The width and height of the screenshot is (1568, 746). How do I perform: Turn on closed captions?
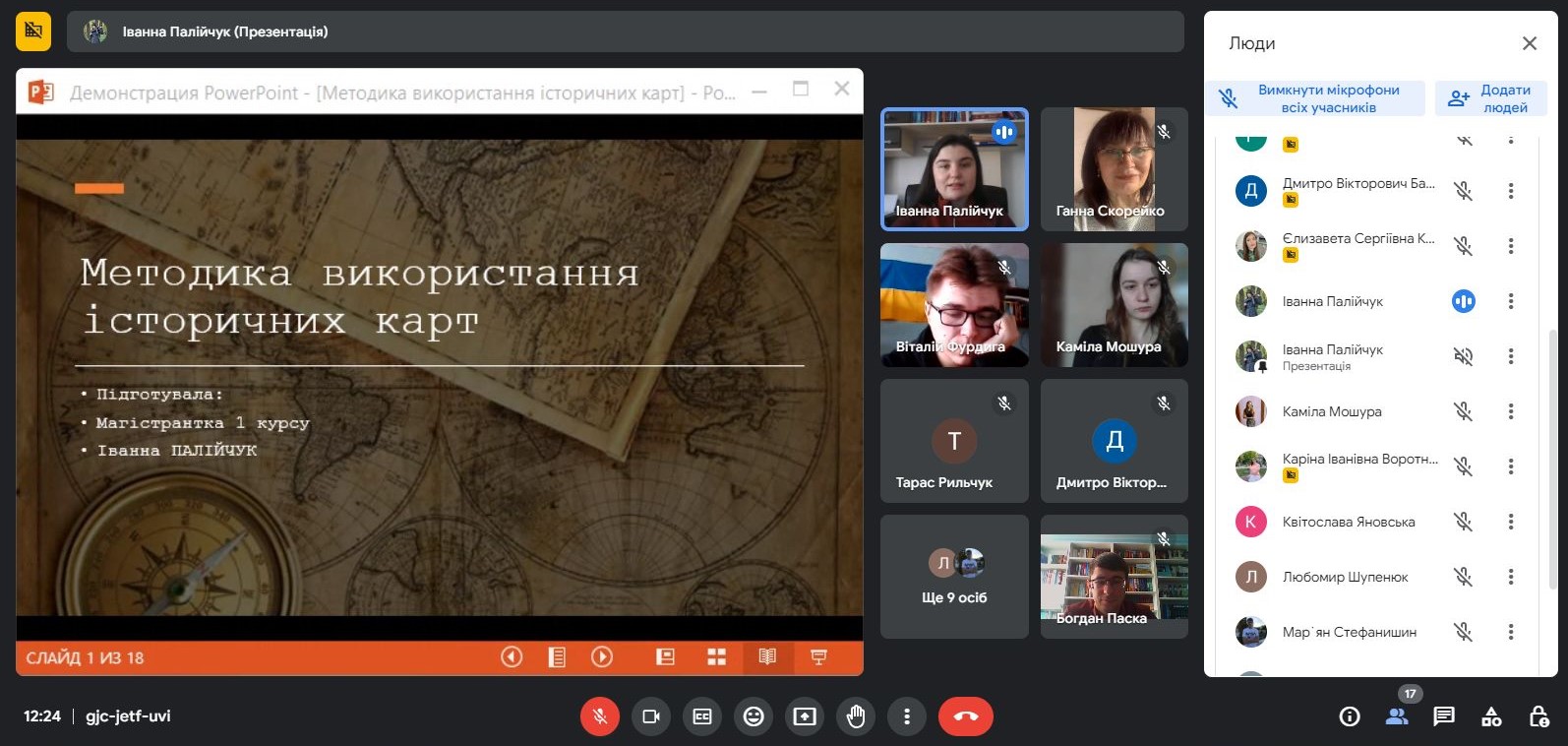coord(702,716)
